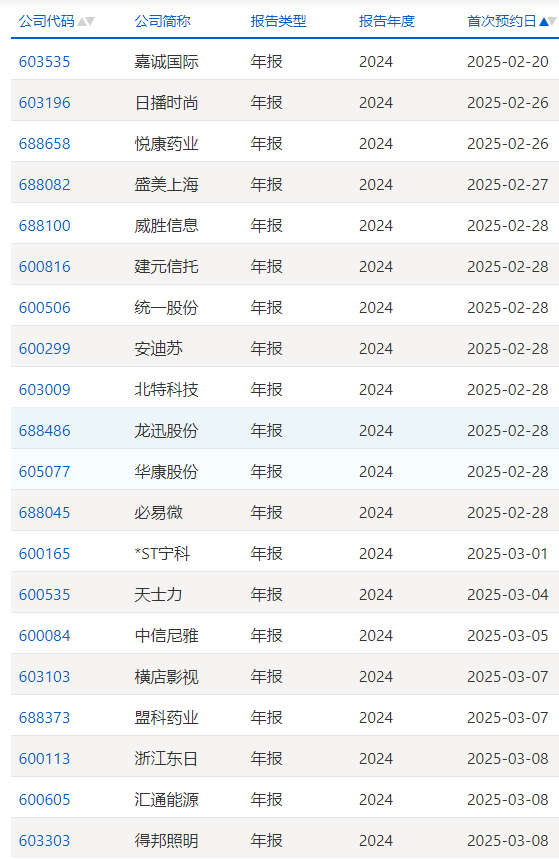559x859 pixels.
Task: Click date 2025-03-04 for 天士力
Action: coord(507,595)
